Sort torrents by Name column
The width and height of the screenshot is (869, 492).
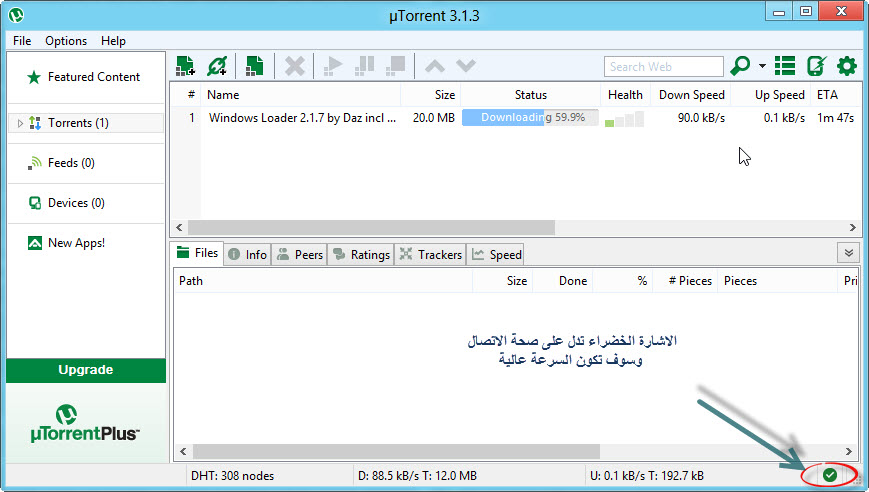301,95
